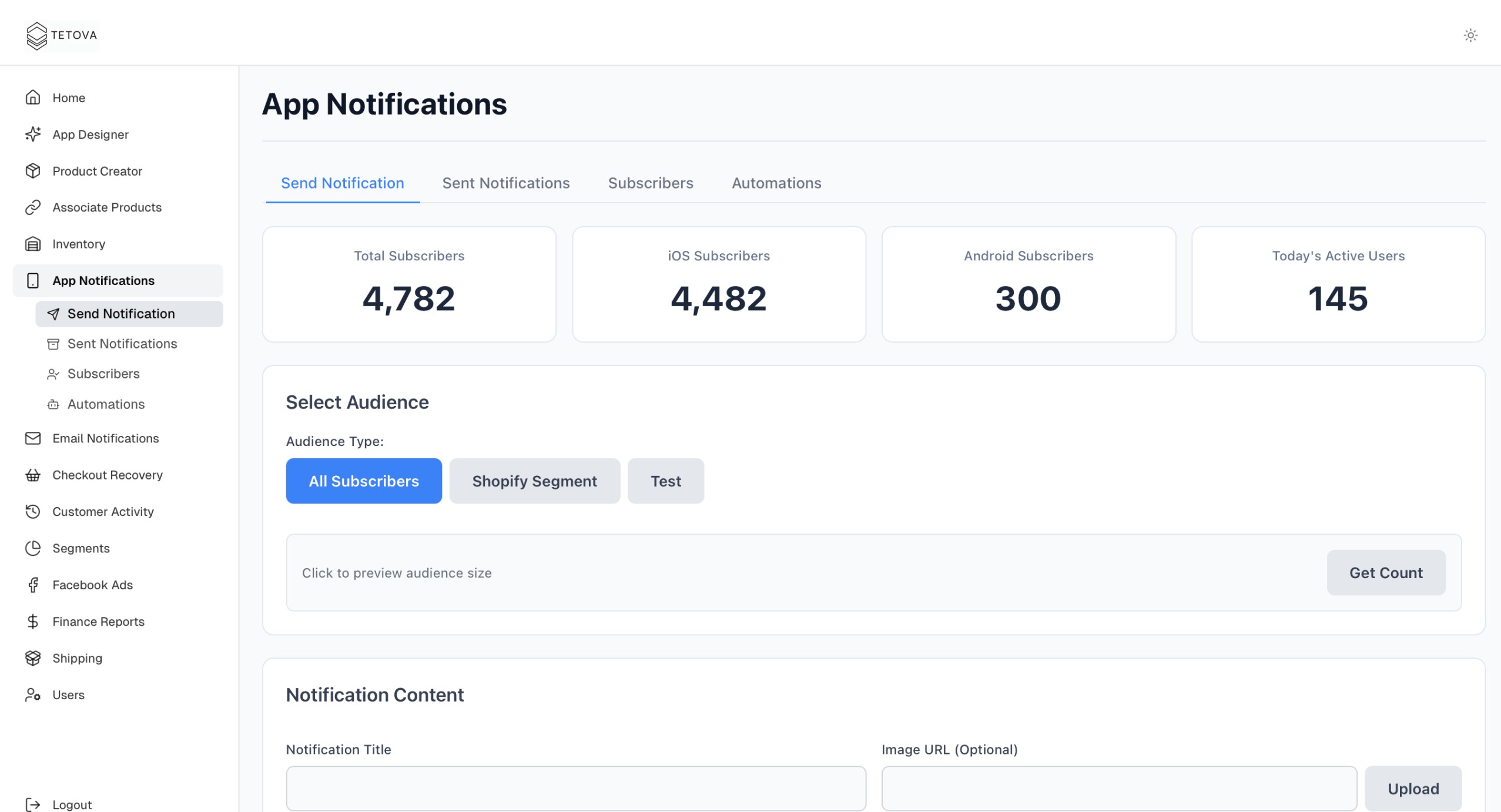This screenshot has height=812, width=1501.
Task: Open the Automations tab
Action: pos(776,183)
